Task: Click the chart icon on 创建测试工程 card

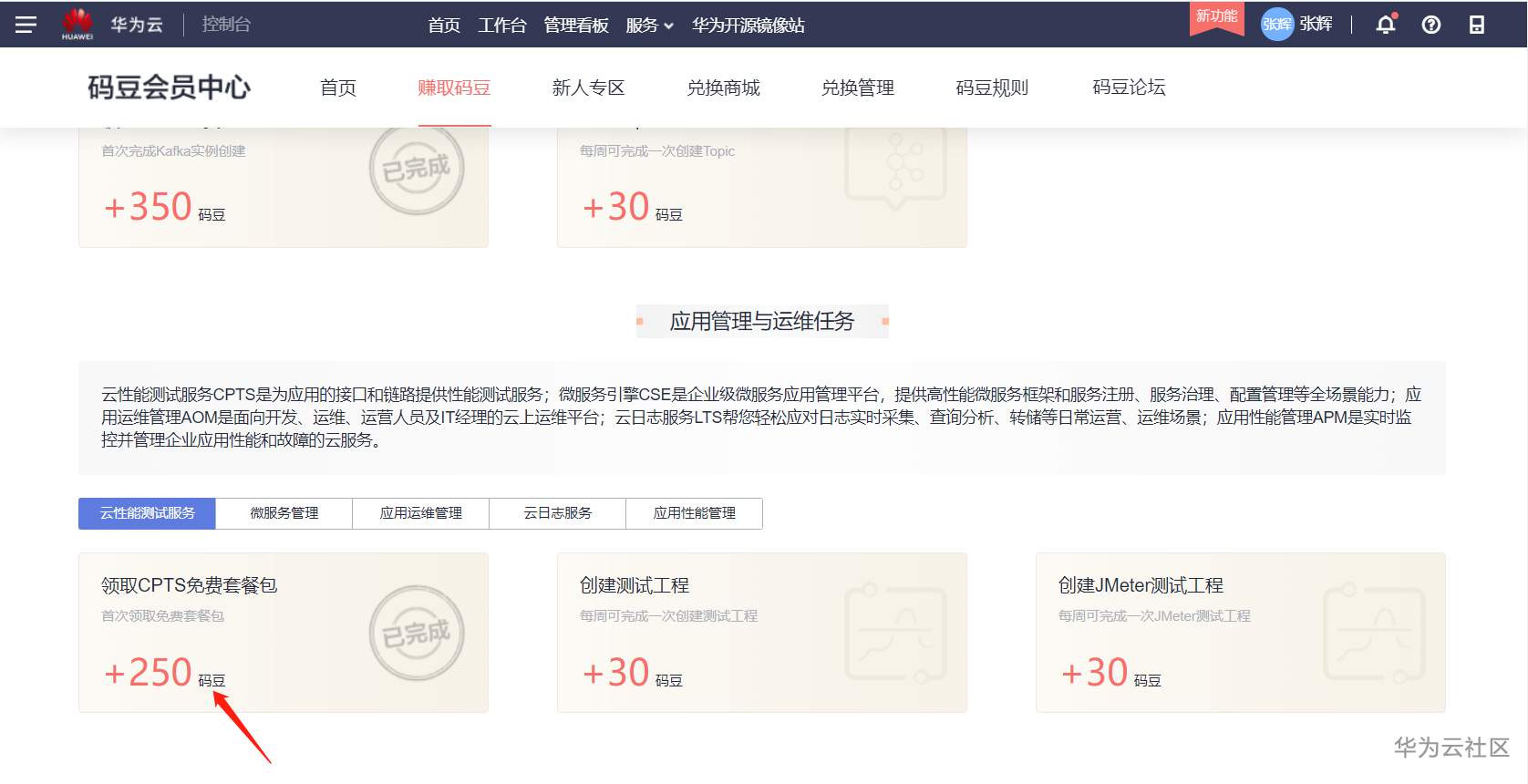Action: click(x=896, y=634)
